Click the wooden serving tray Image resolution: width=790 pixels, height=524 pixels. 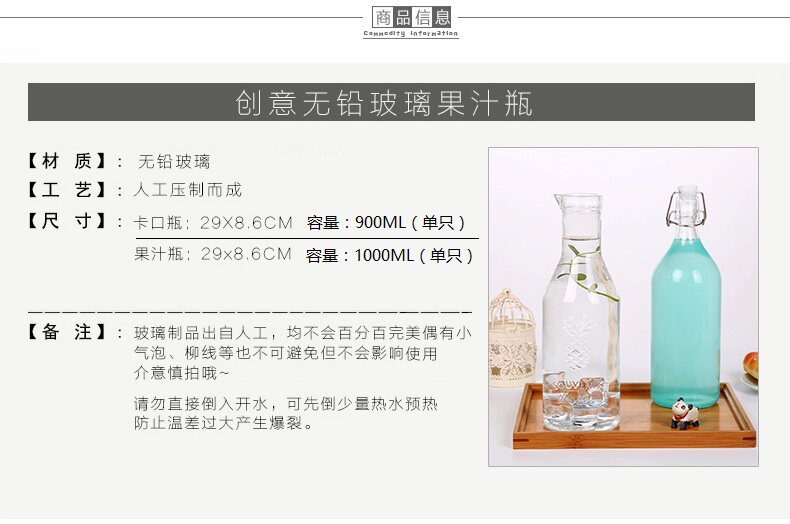click(x=634, y=416)
